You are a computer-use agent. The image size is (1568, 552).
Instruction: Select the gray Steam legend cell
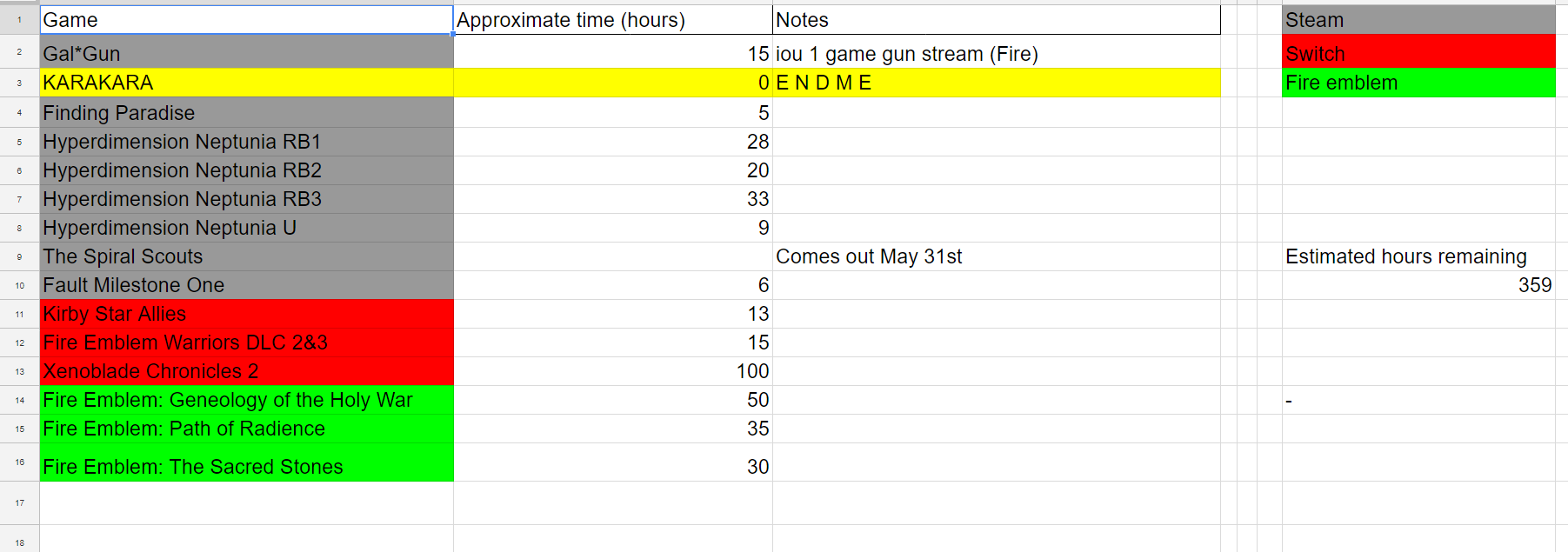coord(1418,20)
